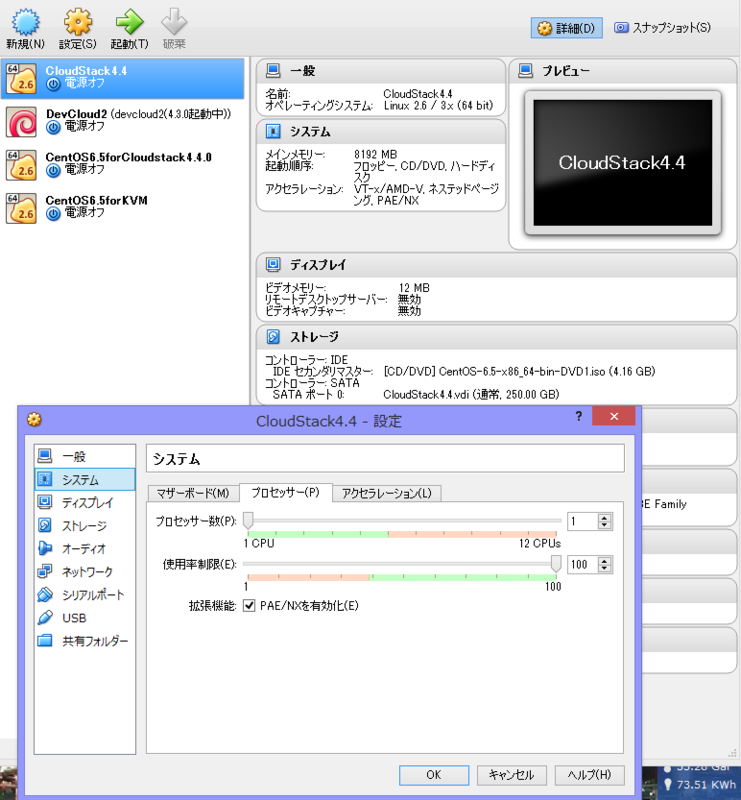Select the CloudStack4.4 VM icon in list
The image size is (741, 800).
click(21, 79)
